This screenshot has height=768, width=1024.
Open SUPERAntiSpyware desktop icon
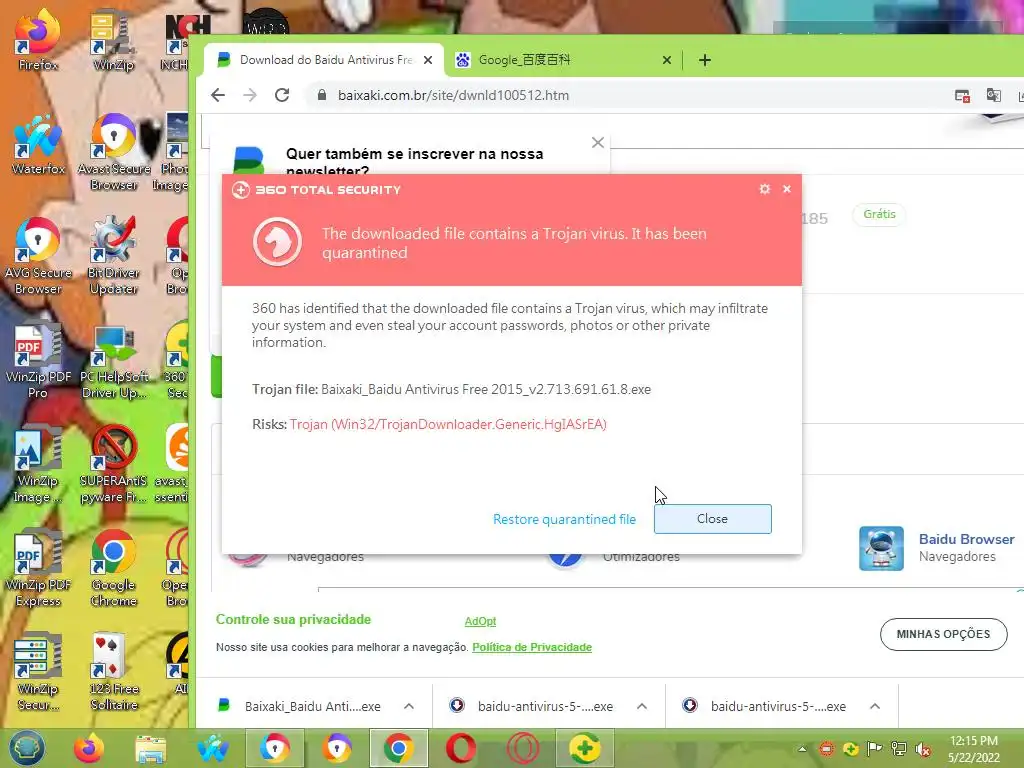point(114,465)
